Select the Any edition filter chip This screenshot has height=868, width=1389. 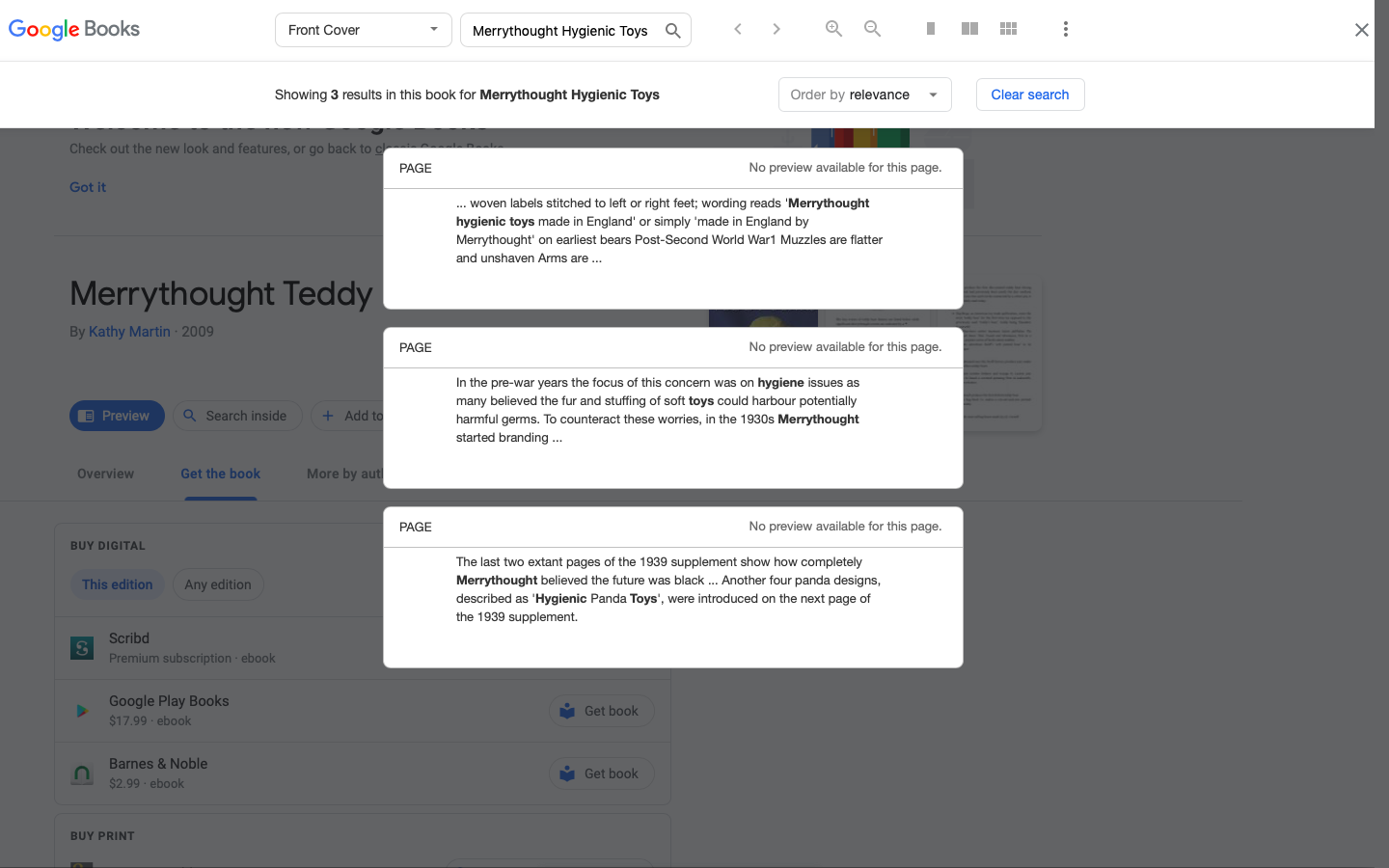coord(218,584)
